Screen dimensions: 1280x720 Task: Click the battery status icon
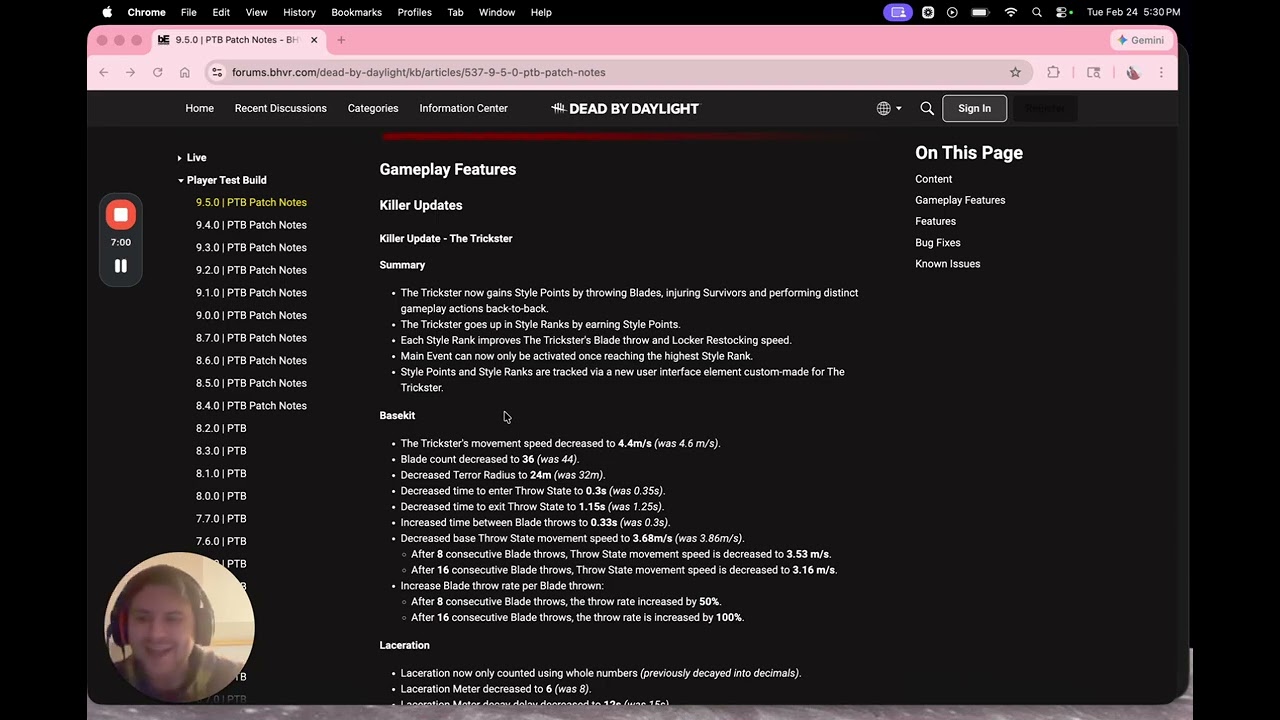[980, 12]
